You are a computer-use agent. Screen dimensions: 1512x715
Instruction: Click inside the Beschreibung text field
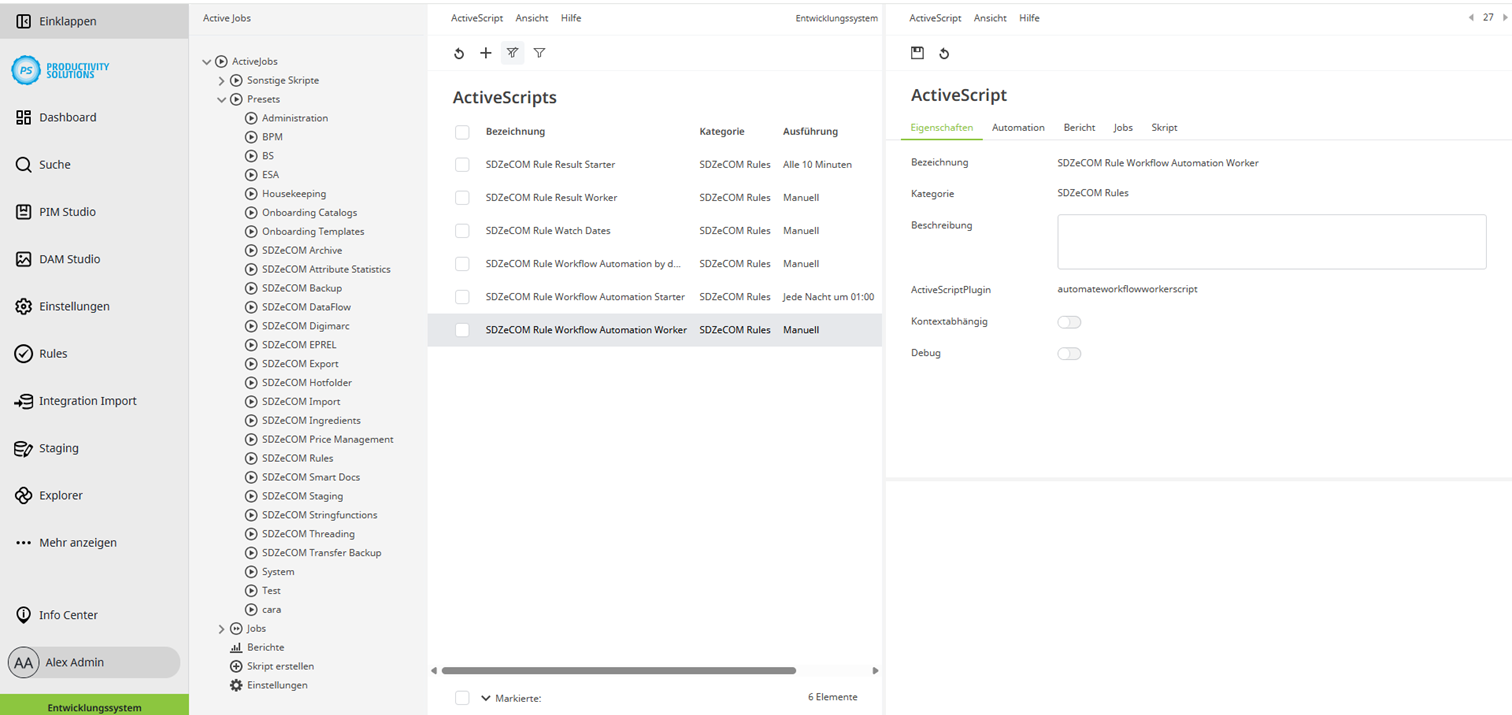tap(1271, 241)
